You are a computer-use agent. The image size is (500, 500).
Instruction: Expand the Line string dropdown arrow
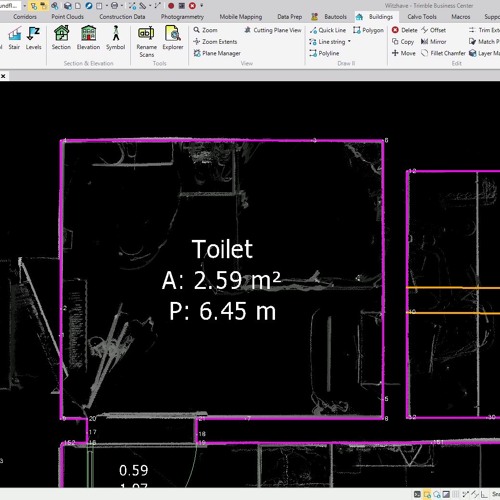click(349, 41)
